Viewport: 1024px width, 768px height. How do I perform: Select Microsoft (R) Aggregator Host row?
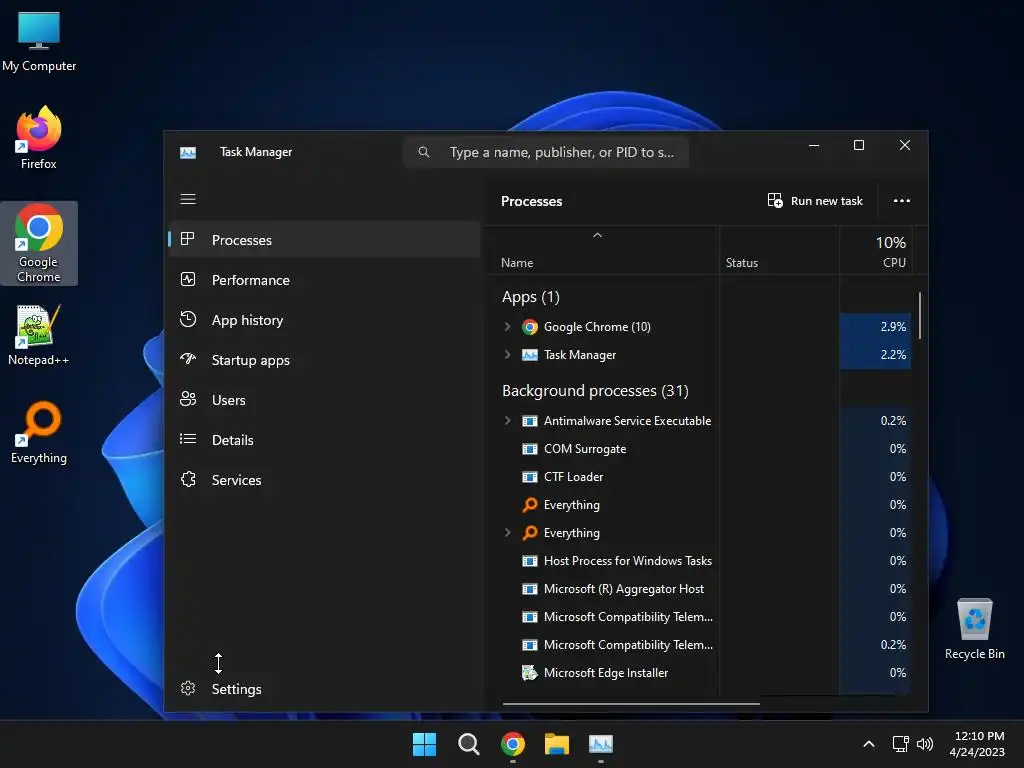pyautogui.click(x=699, y=588)
